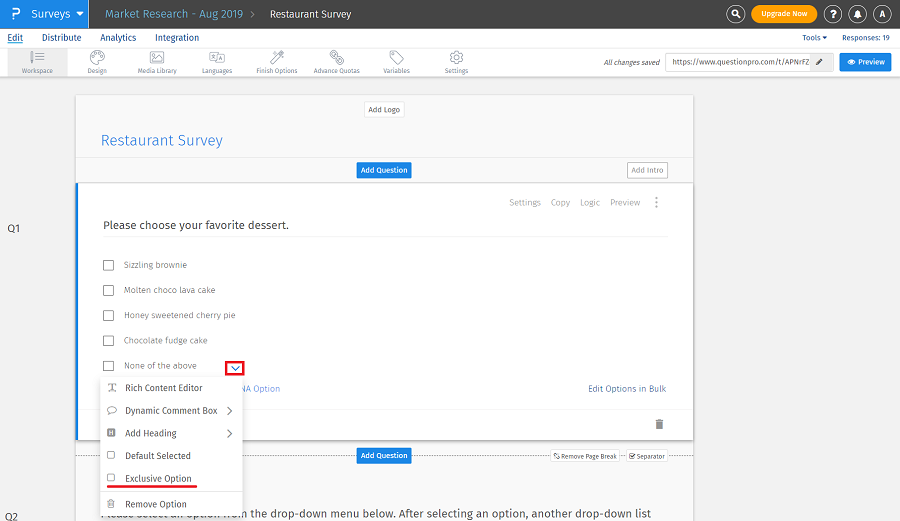Switch to the Analytics tab

pyautogui.click(x=118, y=38)
